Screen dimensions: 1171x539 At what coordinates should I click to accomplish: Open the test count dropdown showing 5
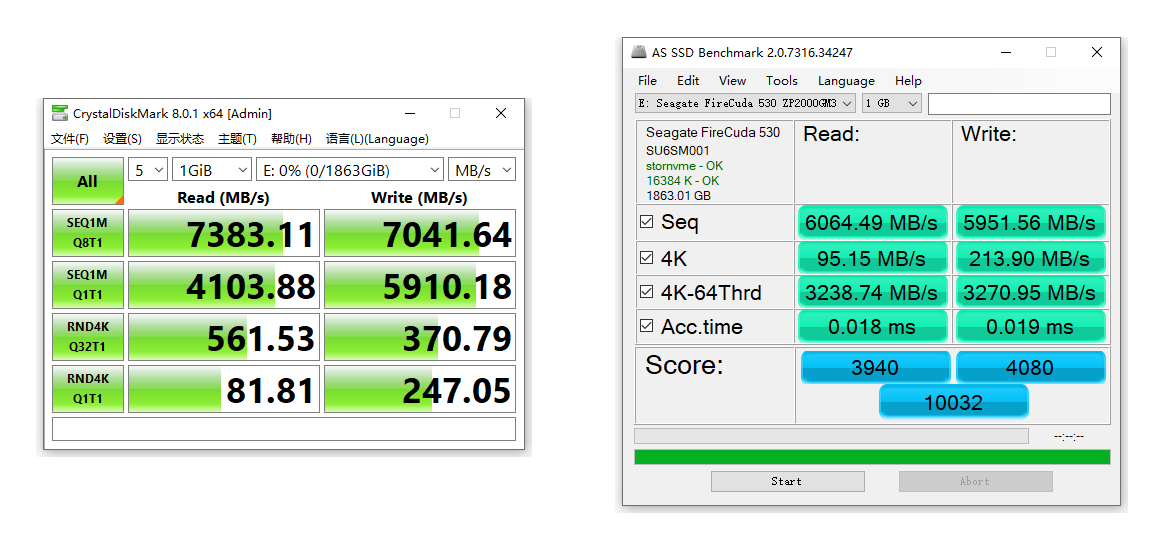tap(148, 170)
